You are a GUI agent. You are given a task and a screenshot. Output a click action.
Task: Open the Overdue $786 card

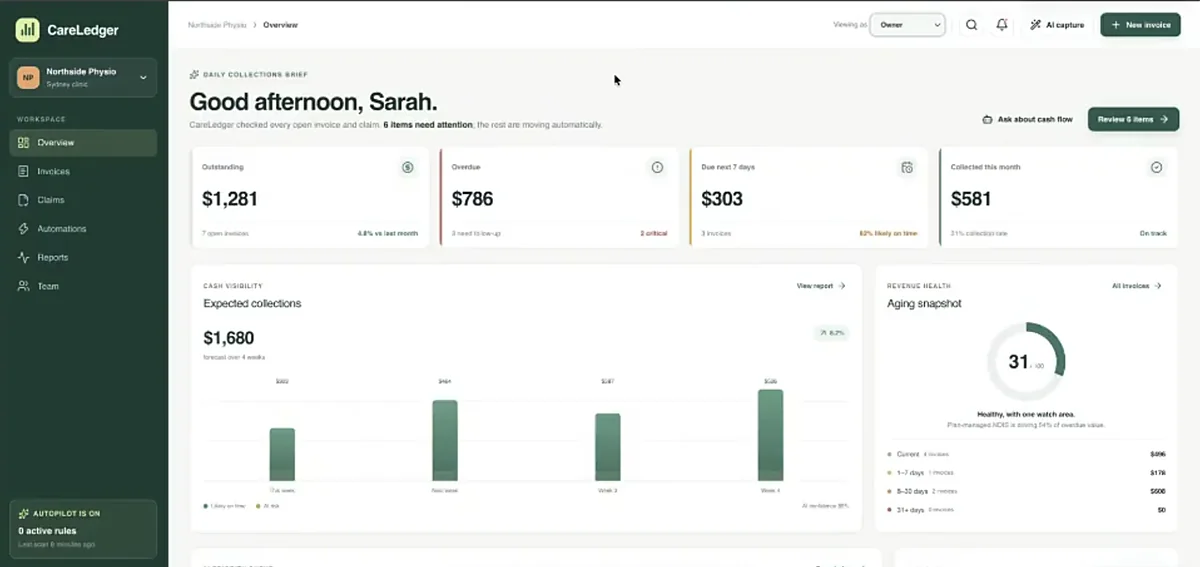[559, 198]
